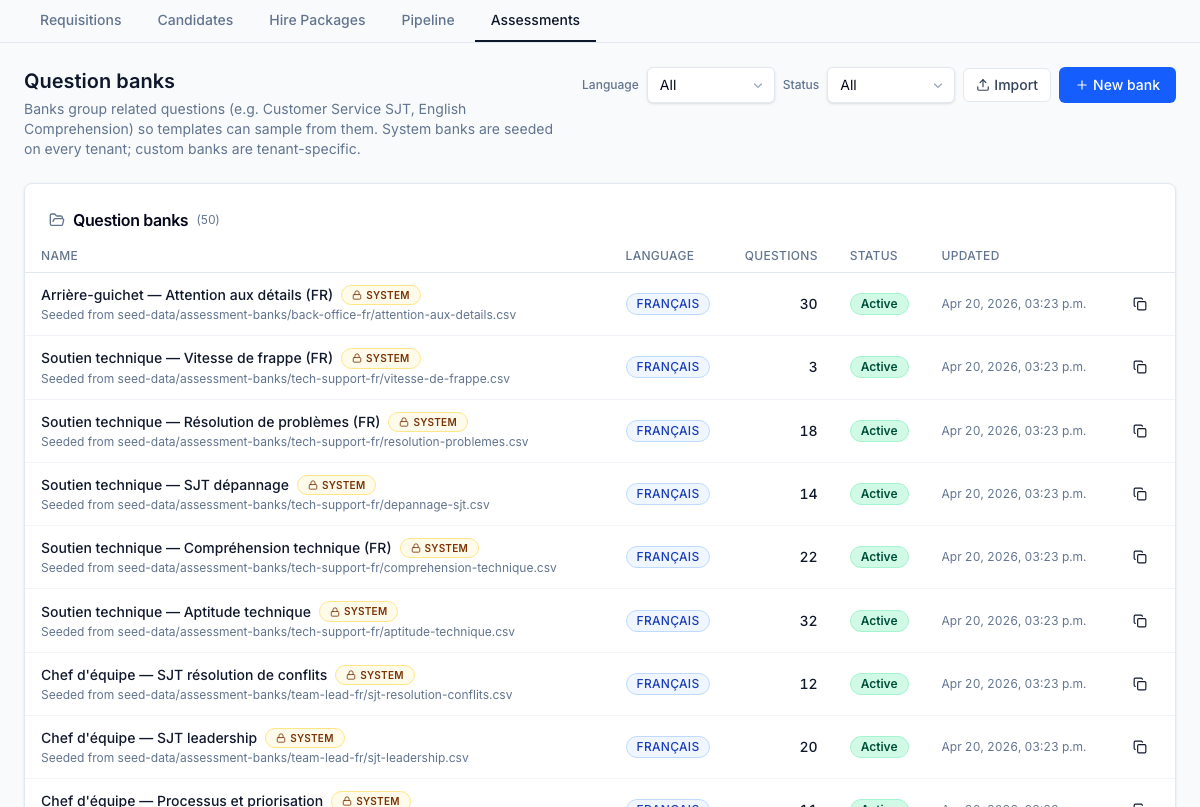This screenshot has height=807, width=1200.
Task: Click FRANÇAIS tag on Attention aux détails row
Action: click(x=668, y=304)
